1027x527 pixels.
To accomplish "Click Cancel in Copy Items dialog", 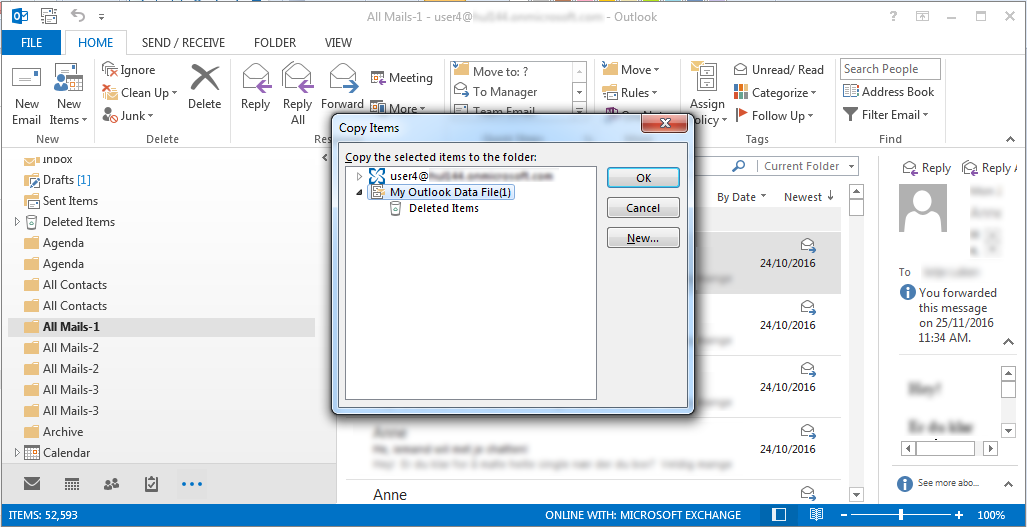I will [643, 208].
